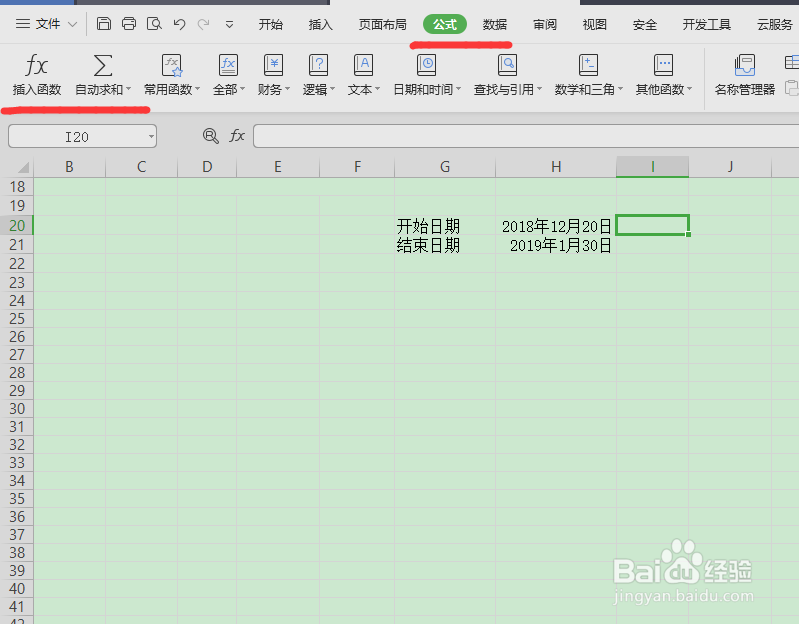Select cell containing 结束日期
Screen dimensions: 799x624
point(445,245)
